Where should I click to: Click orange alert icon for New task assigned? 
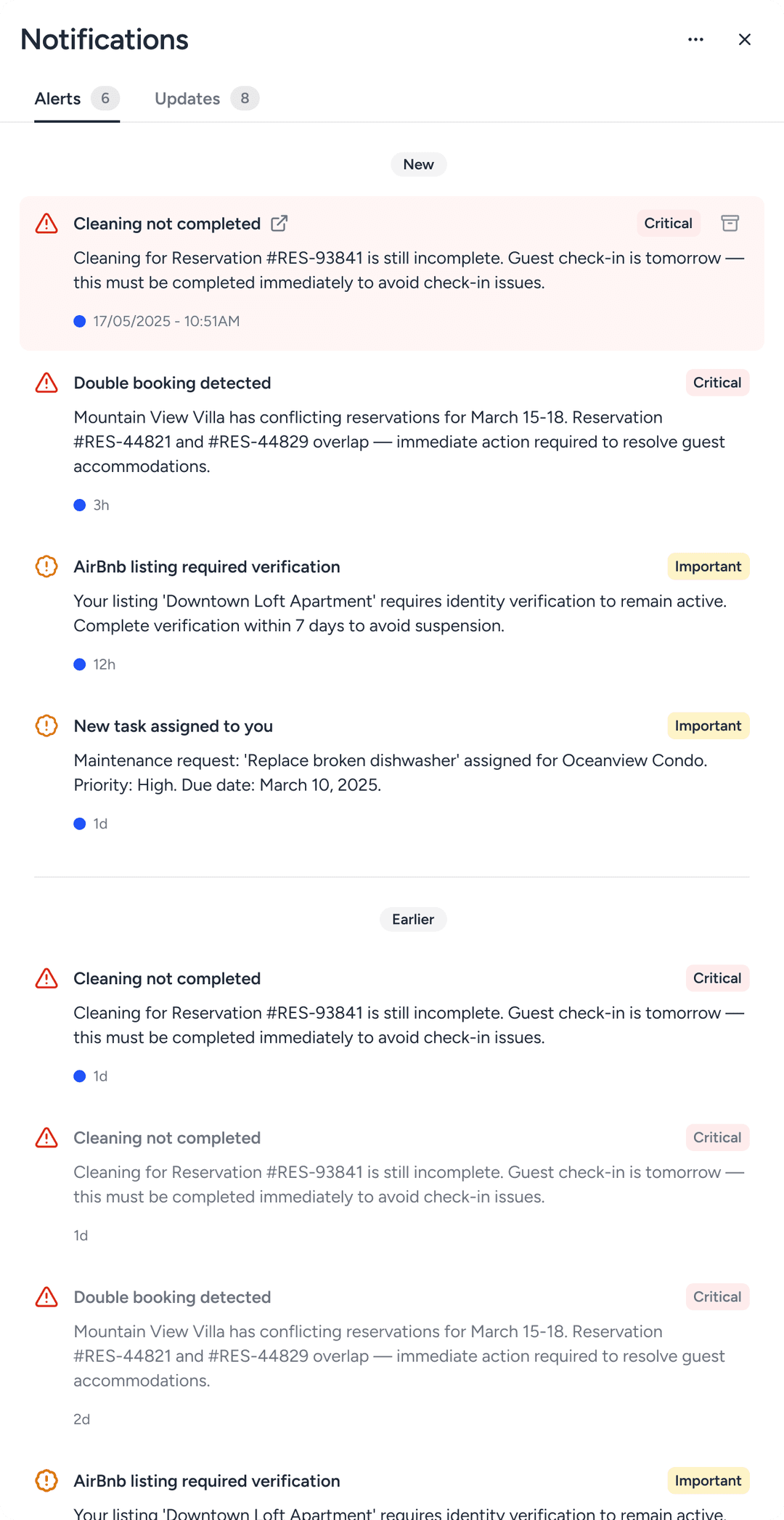[x=46, y=726]
